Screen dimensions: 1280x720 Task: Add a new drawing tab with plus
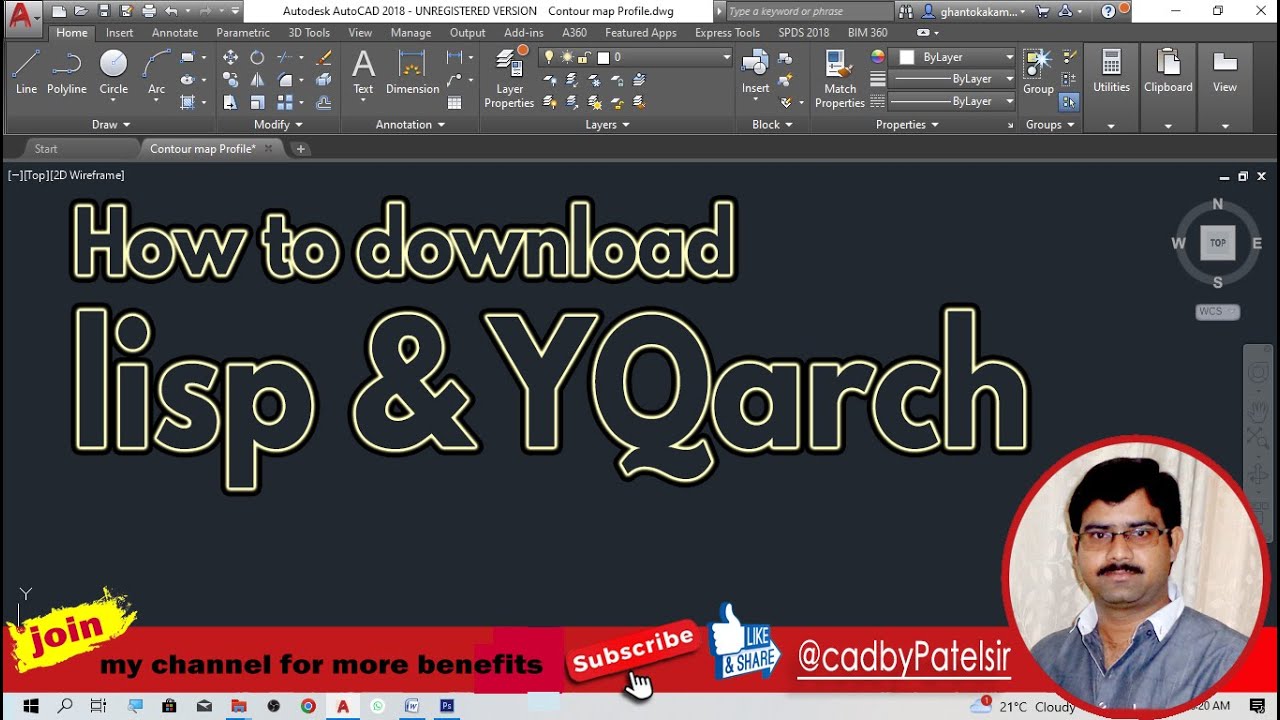coord(300,149)
